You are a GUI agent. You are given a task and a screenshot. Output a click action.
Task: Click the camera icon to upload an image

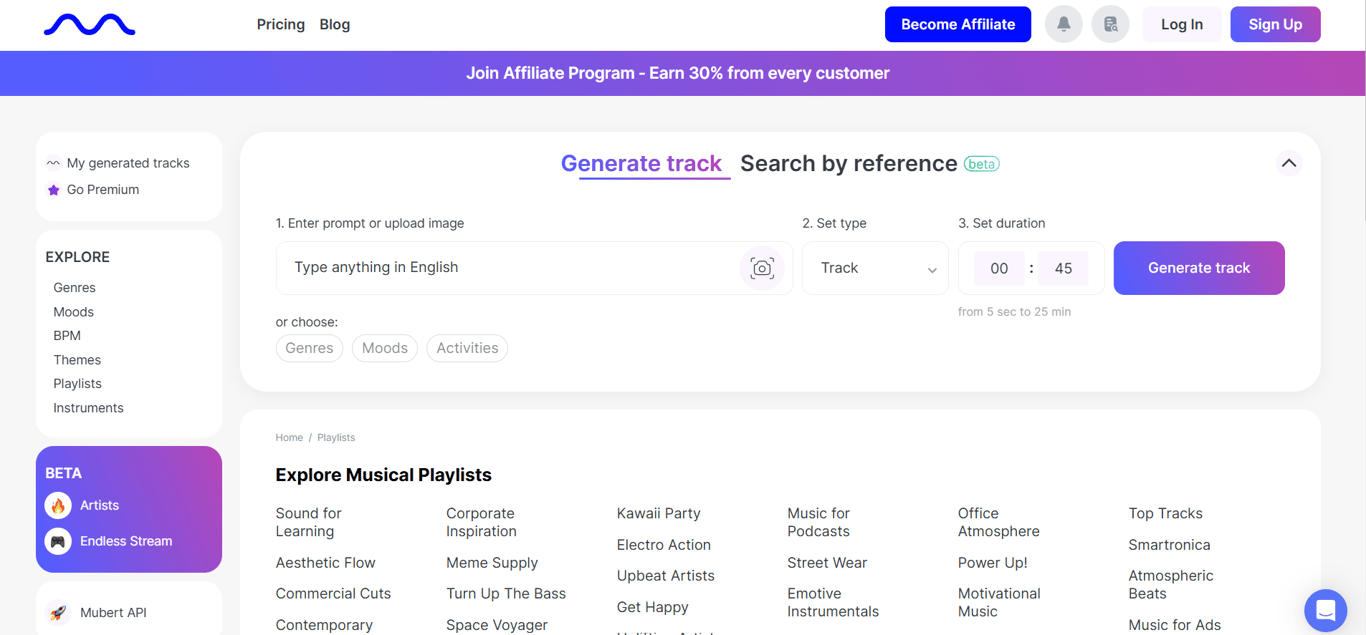click(762, 268)
